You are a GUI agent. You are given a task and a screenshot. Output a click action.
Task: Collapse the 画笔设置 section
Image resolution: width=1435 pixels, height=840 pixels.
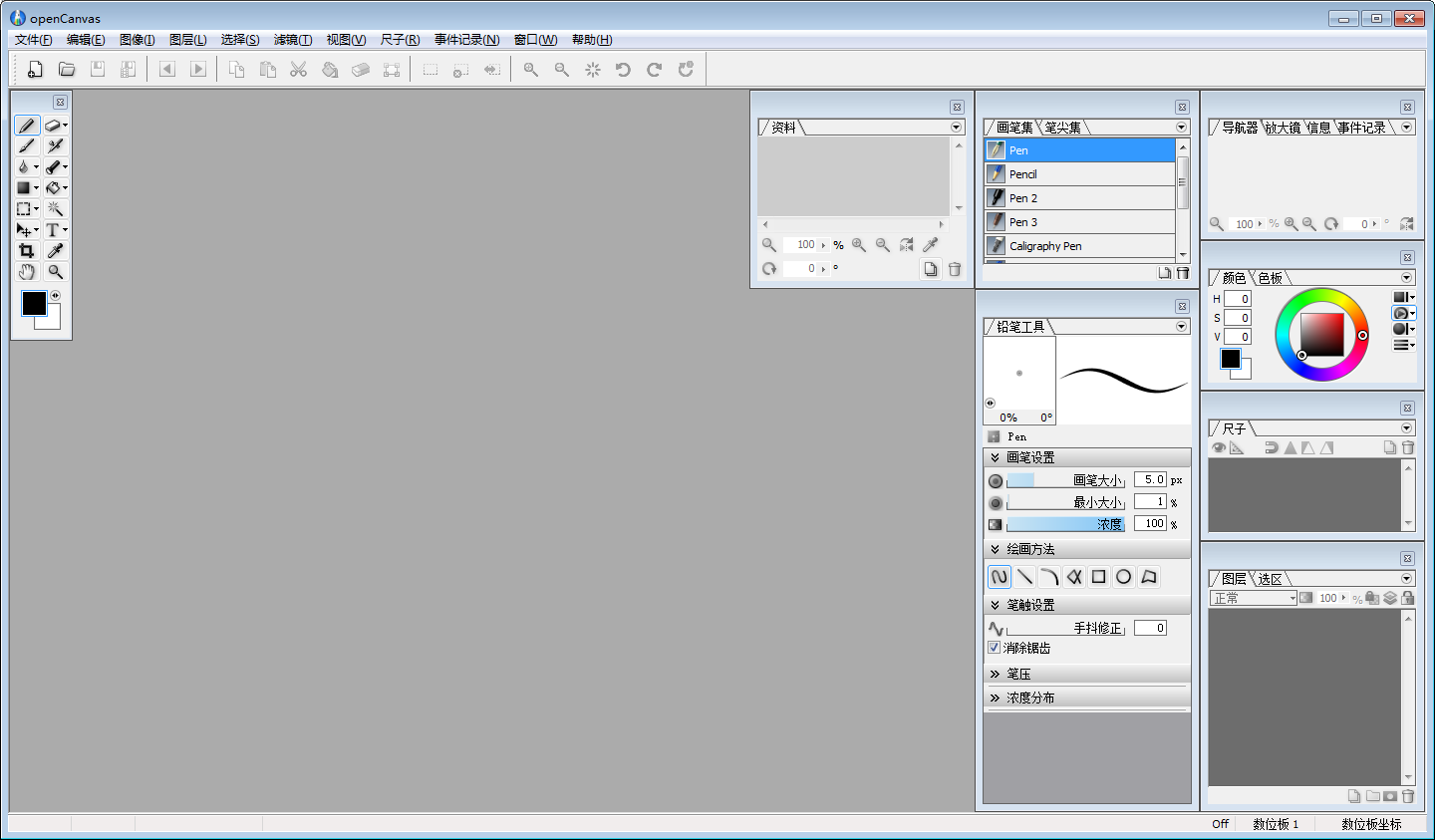pyautogui.click(x=995, y=457)
